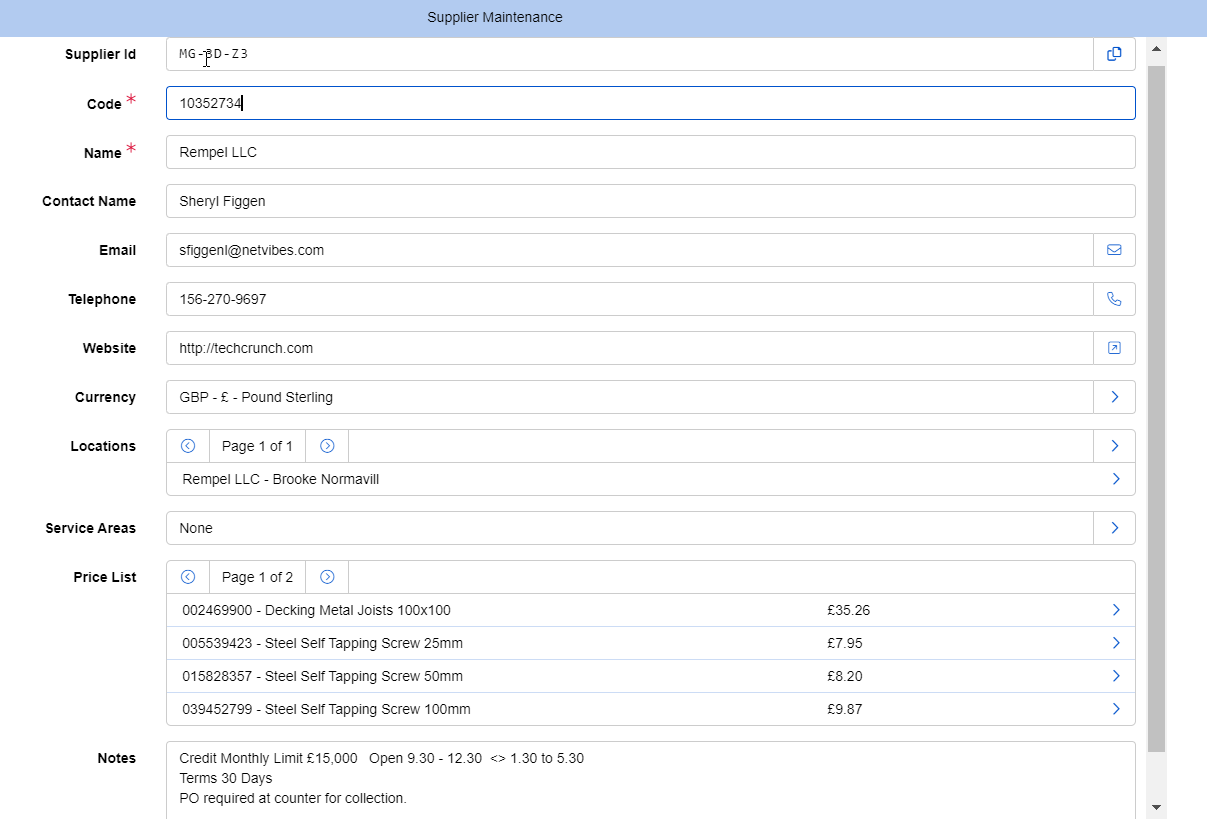Open the Currency selection chevron

tap(1114, 397)
